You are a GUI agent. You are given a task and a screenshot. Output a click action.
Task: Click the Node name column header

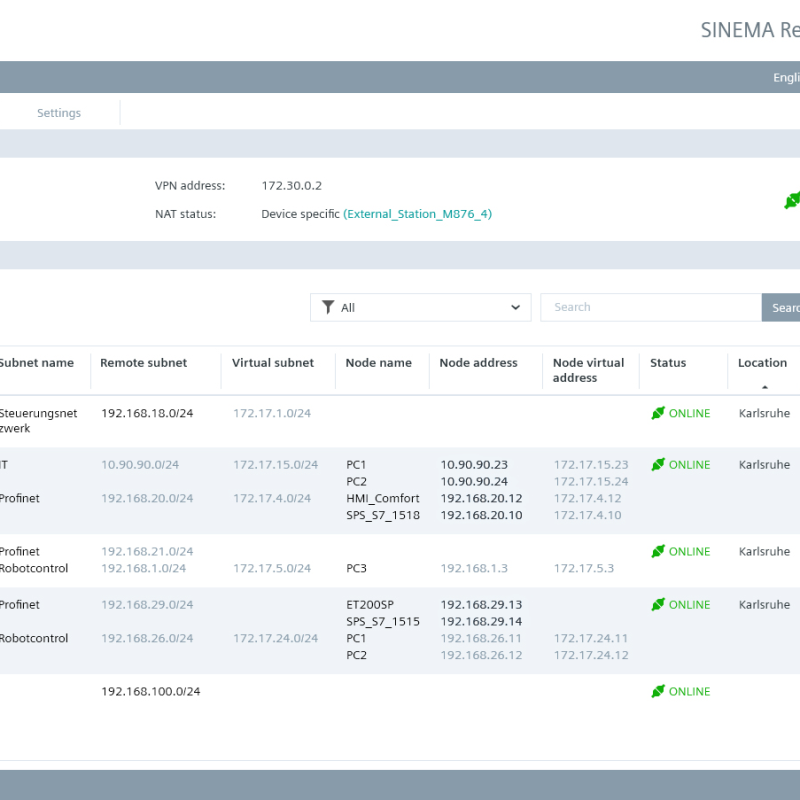(x=378, y=363)
